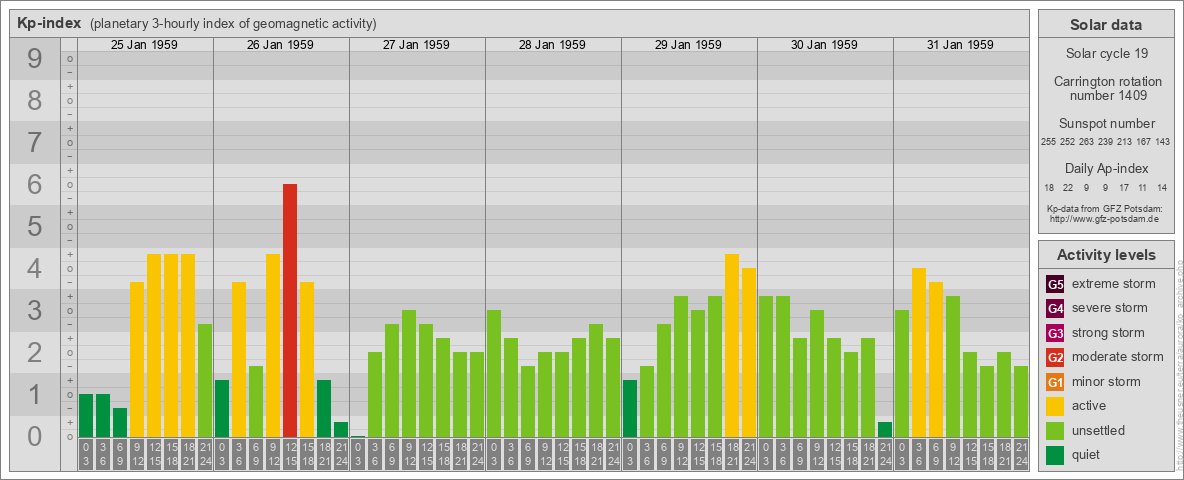Click the Kp scale number 6

coord(35,184)
